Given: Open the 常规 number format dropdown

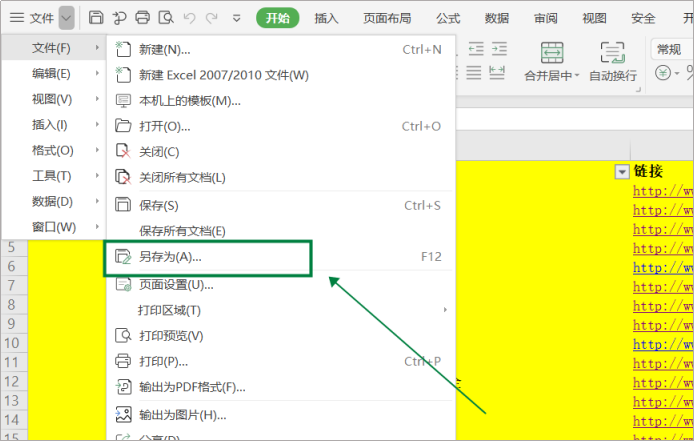Looking at the screenshot, I should (x=672, y=49).
